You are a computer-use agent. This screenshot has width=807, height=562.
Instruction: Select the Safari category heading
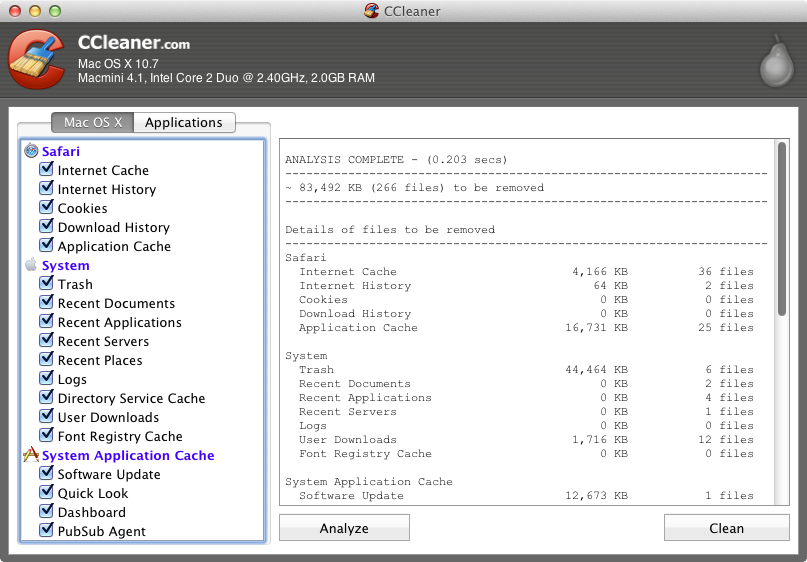61,152
